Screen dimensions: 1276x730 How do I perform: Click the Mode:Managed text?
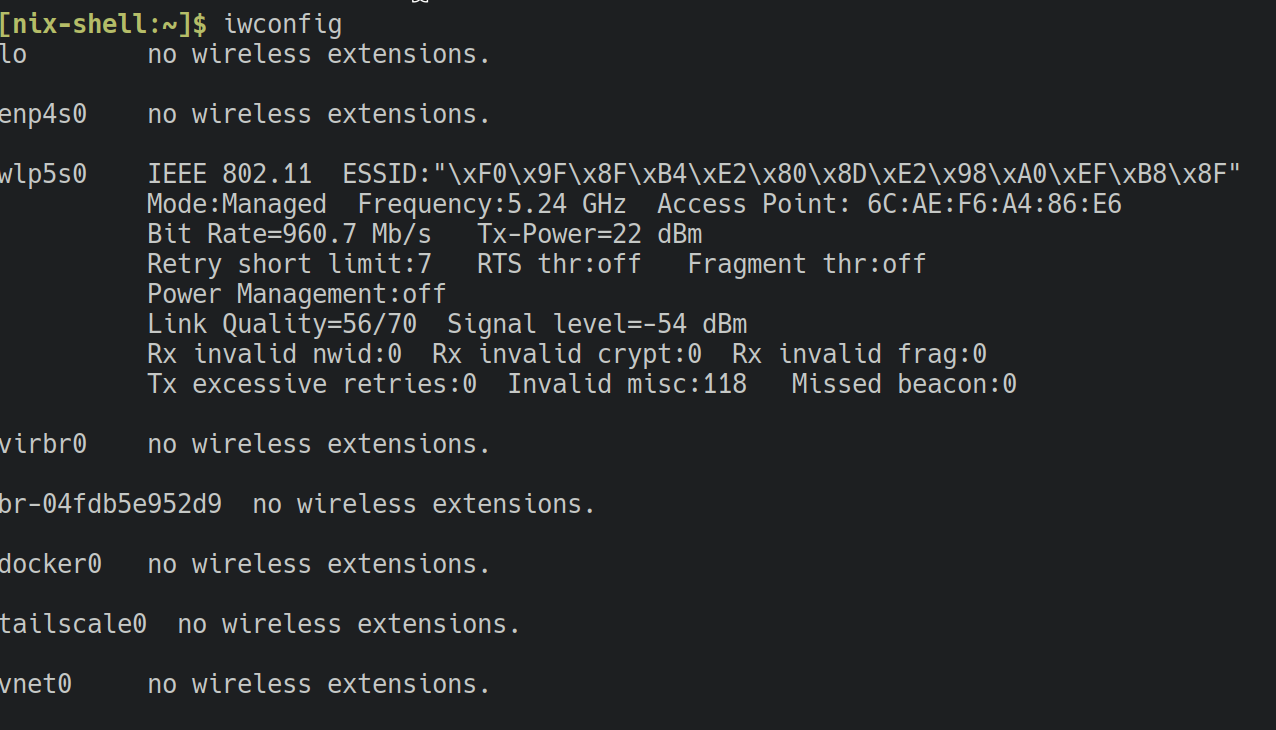[236, 205]
